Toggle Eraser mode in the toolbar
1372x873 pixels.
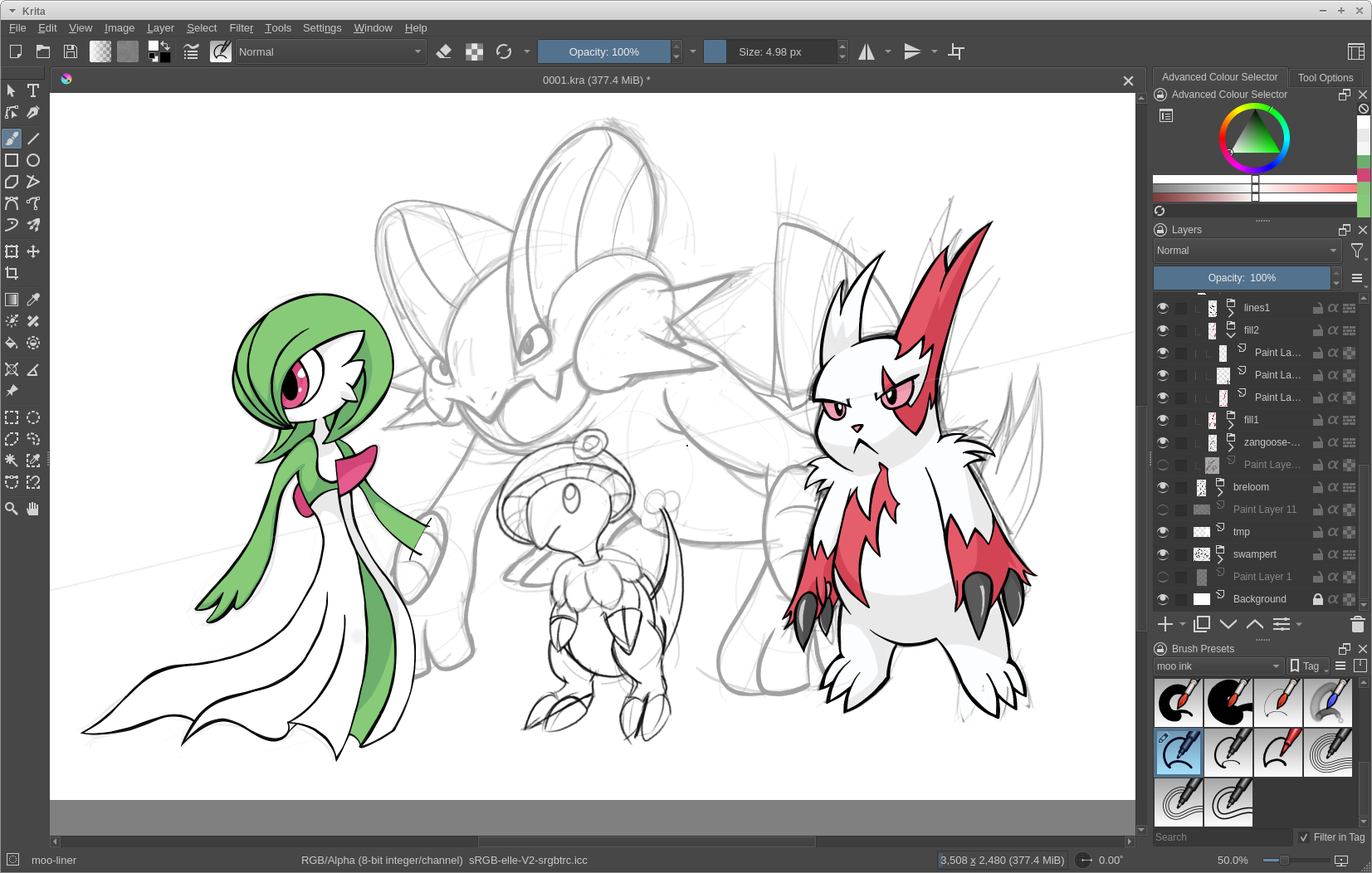(444, 51)
